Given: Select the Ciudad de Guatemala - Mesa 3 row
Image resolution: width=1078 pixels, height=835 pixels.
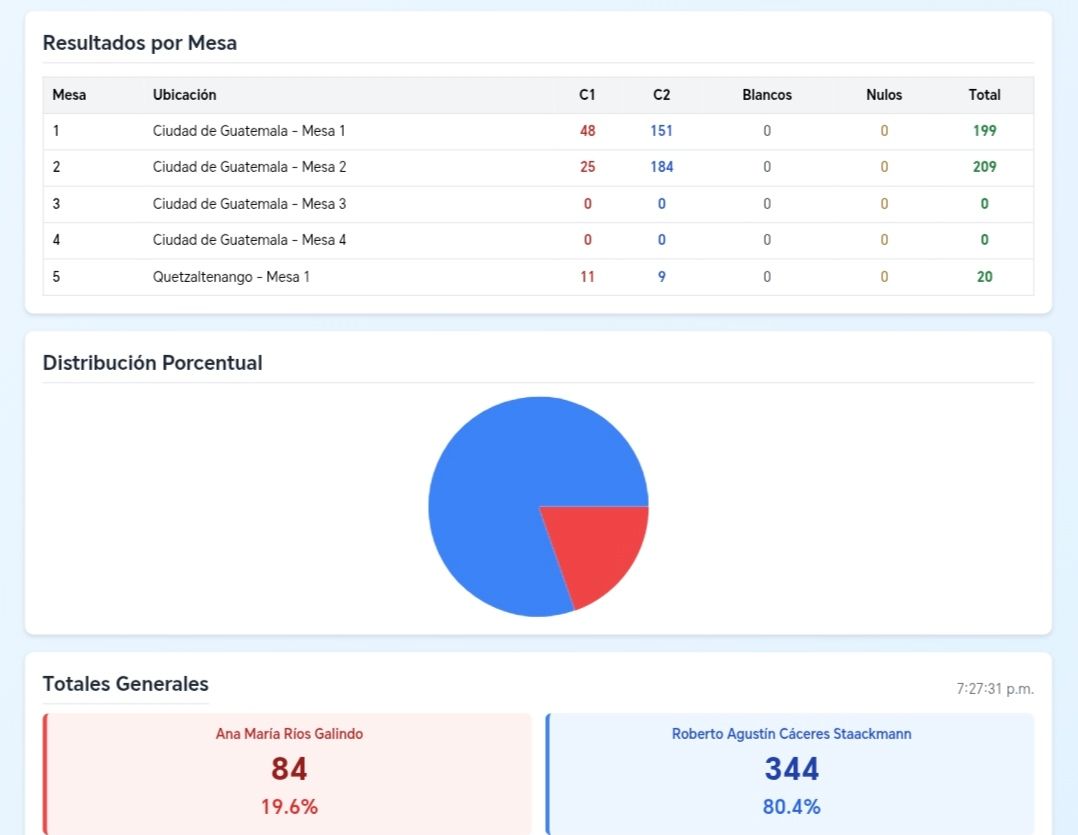Looking at the screenshot, I should tap(249, 204).
